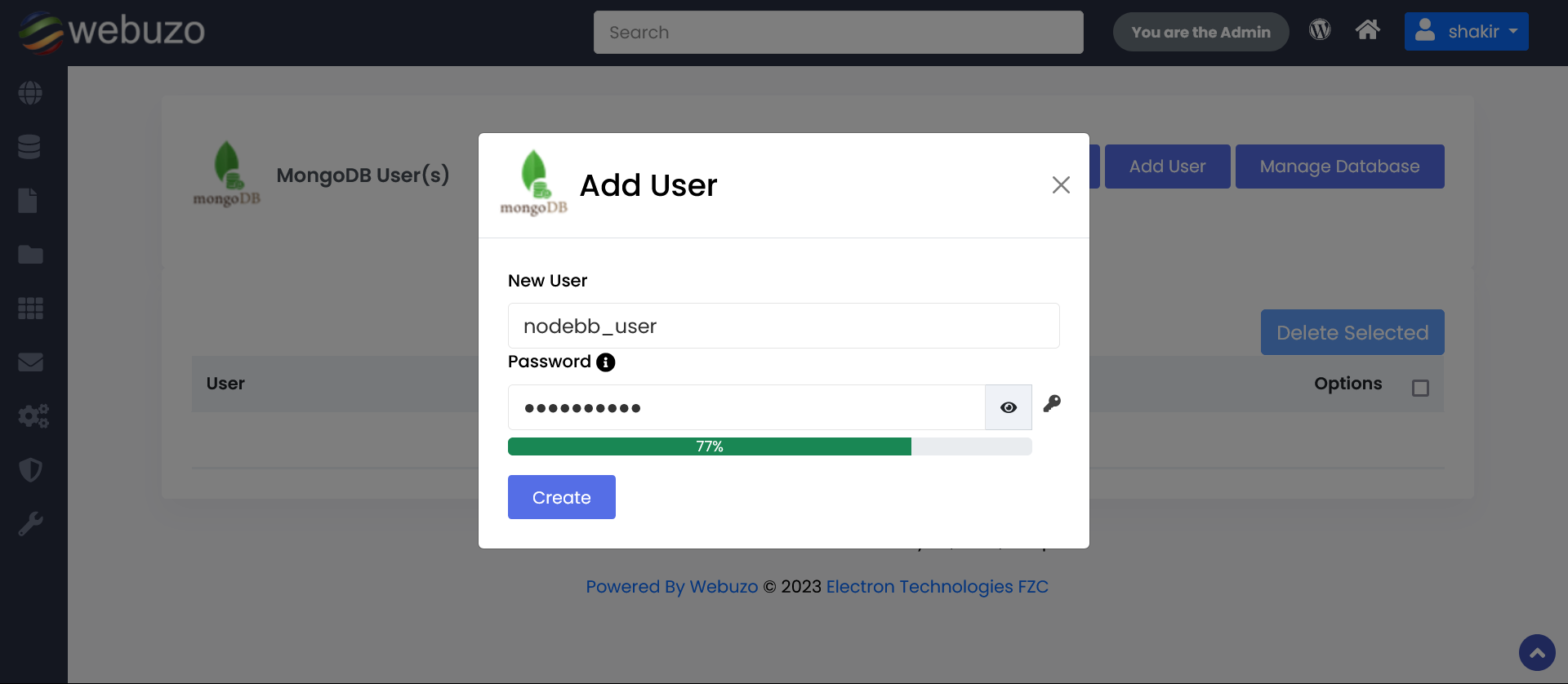Click the password generator key icon
Screen dimensions: 1568x684
click(1052, 404)
